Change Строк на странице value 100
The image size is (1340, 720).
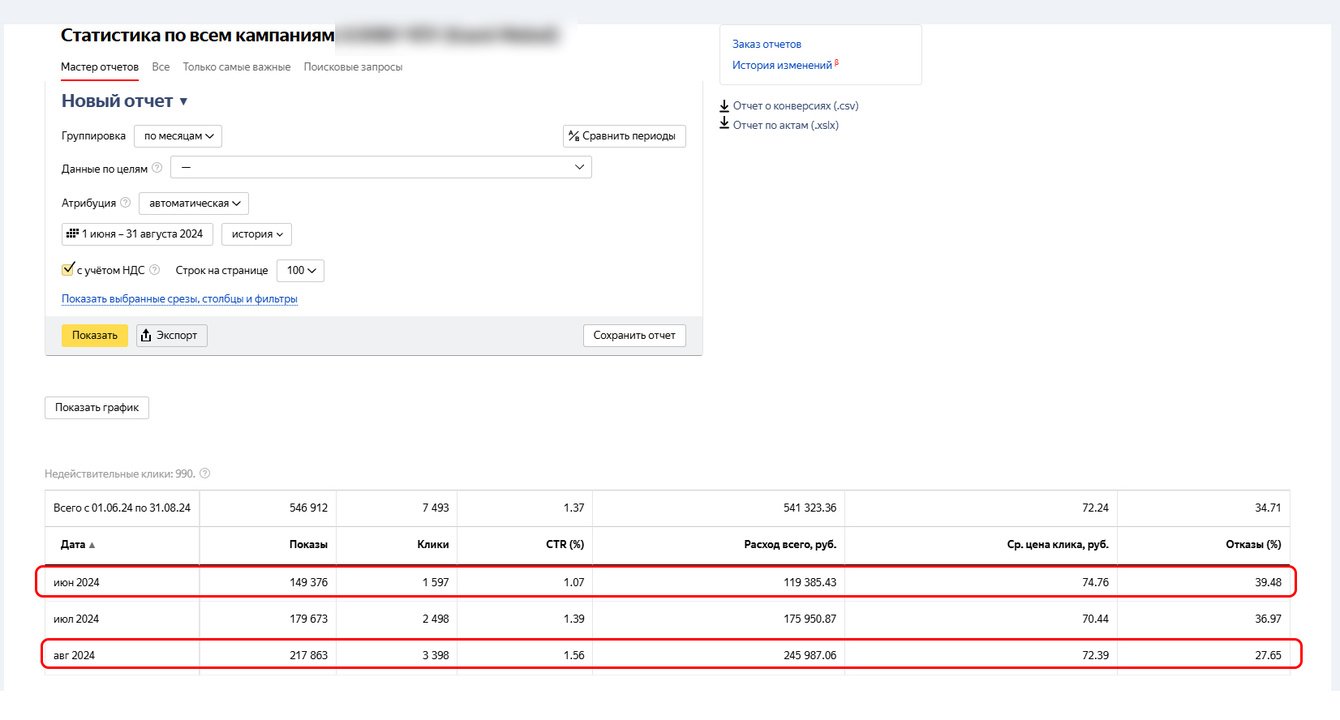tap(300, 270)
